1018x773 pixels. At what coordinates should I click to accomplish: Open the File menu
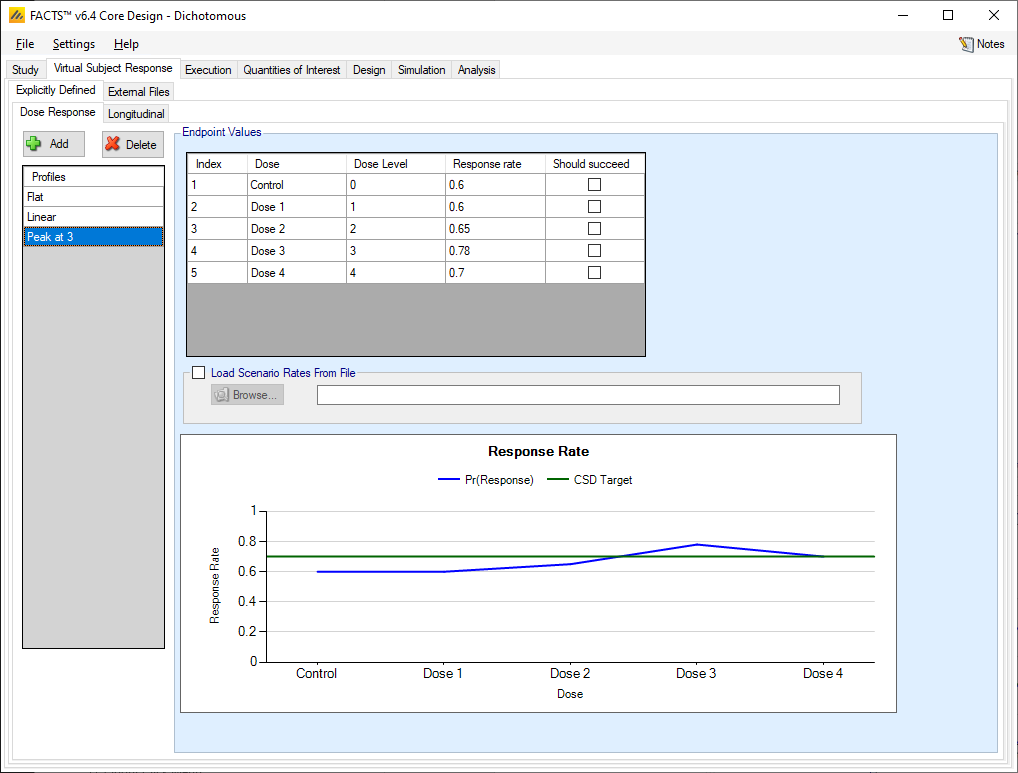point(25,44)
